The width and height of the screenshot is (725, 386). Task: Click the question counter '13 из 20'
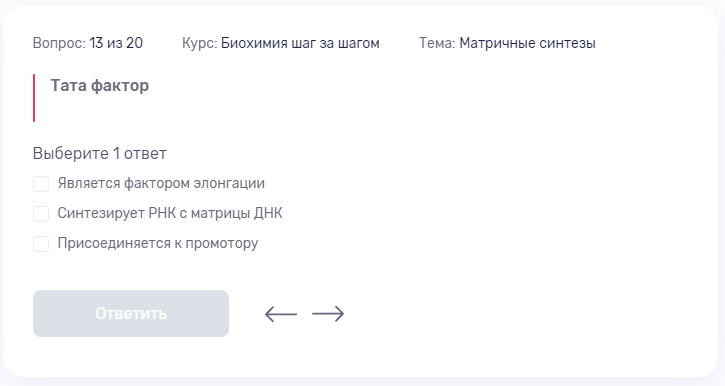click(116, 43)
